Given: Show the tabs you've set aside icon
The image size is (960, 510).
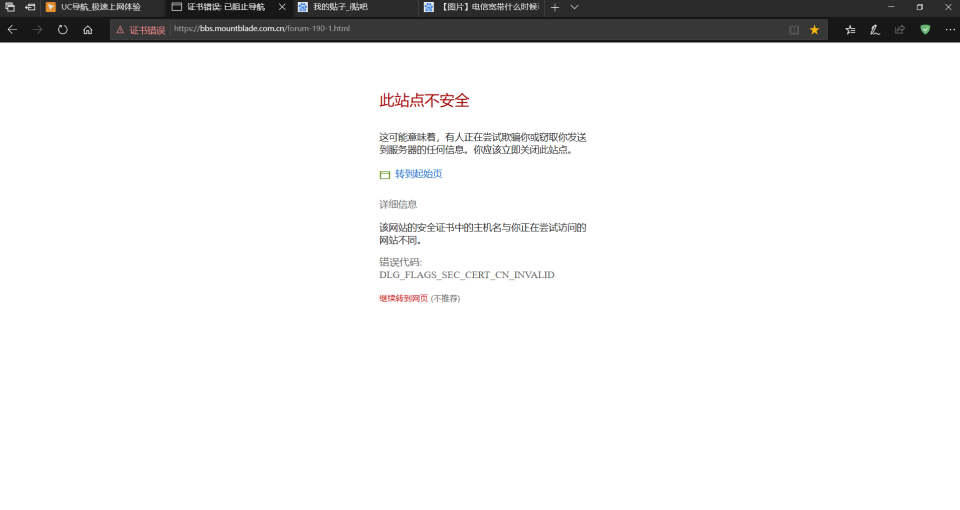Looking at the screenshot, I should 10,7.
